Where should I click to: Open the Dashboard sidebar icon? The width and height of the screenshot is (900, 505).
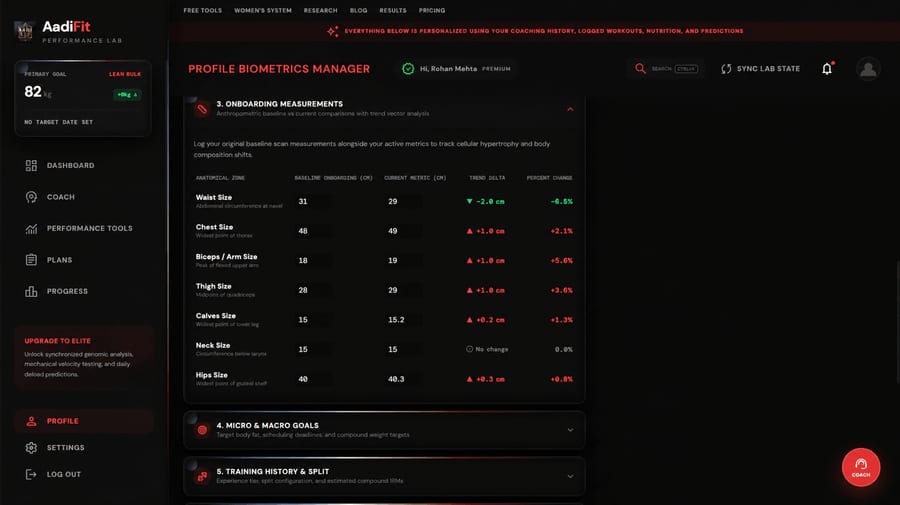point(31,165)
